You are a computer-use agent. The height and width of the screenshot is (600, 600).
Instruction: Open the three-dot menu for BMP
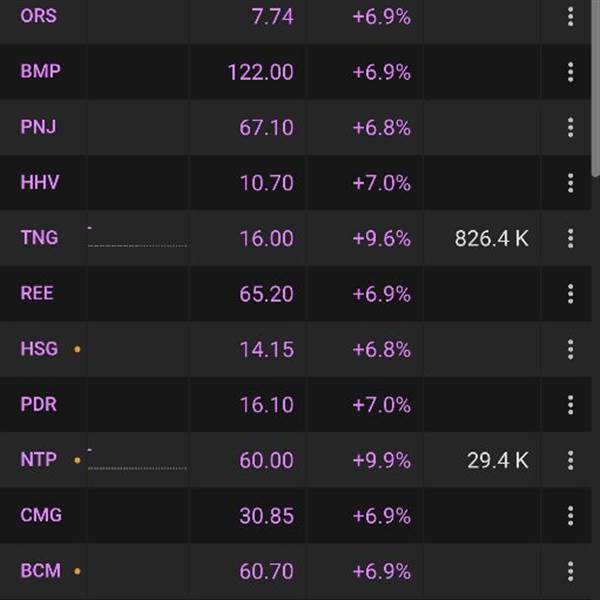click(570, 72)
